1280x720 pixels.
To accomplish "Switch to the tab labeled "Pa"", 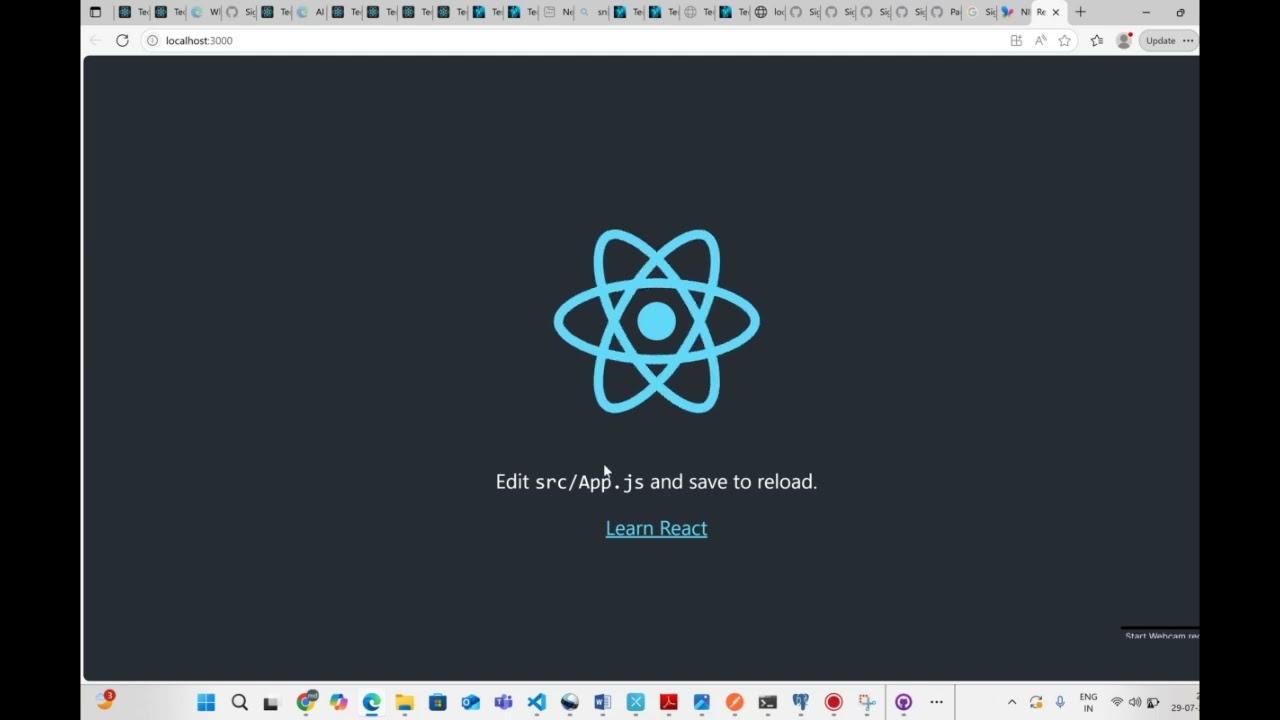I will (x=946, y=12).
